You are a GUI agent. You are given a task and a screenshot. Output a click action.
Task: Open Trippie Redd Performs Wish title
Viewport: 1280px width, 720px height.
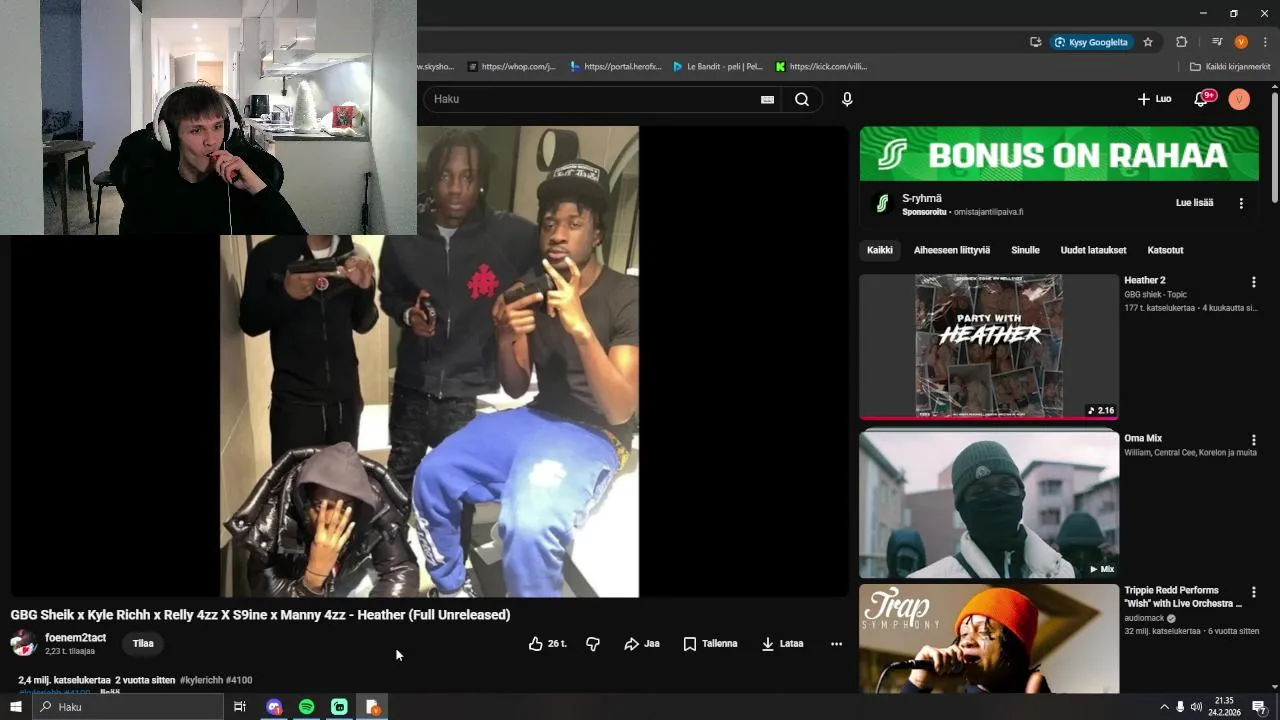pyautogui.click(x=1183, y=597)
